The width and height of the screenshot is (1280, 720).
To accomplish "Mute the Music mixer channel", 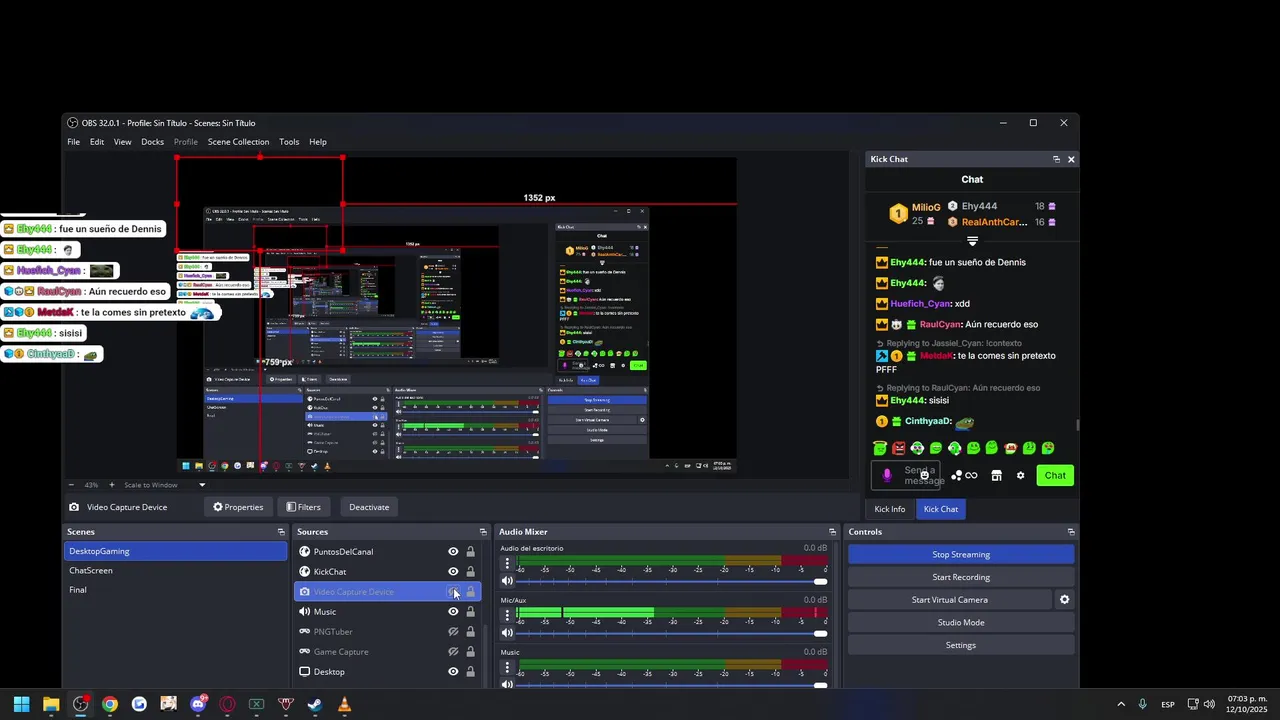I will point(507,685).
